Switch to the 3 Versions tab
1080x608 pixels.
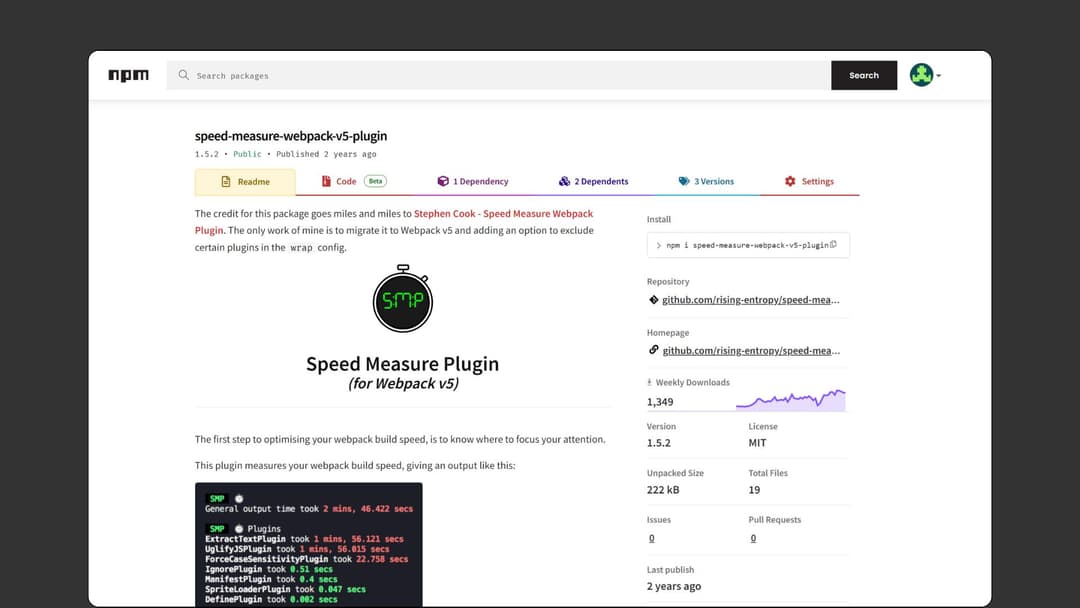[x=706, y=182]
